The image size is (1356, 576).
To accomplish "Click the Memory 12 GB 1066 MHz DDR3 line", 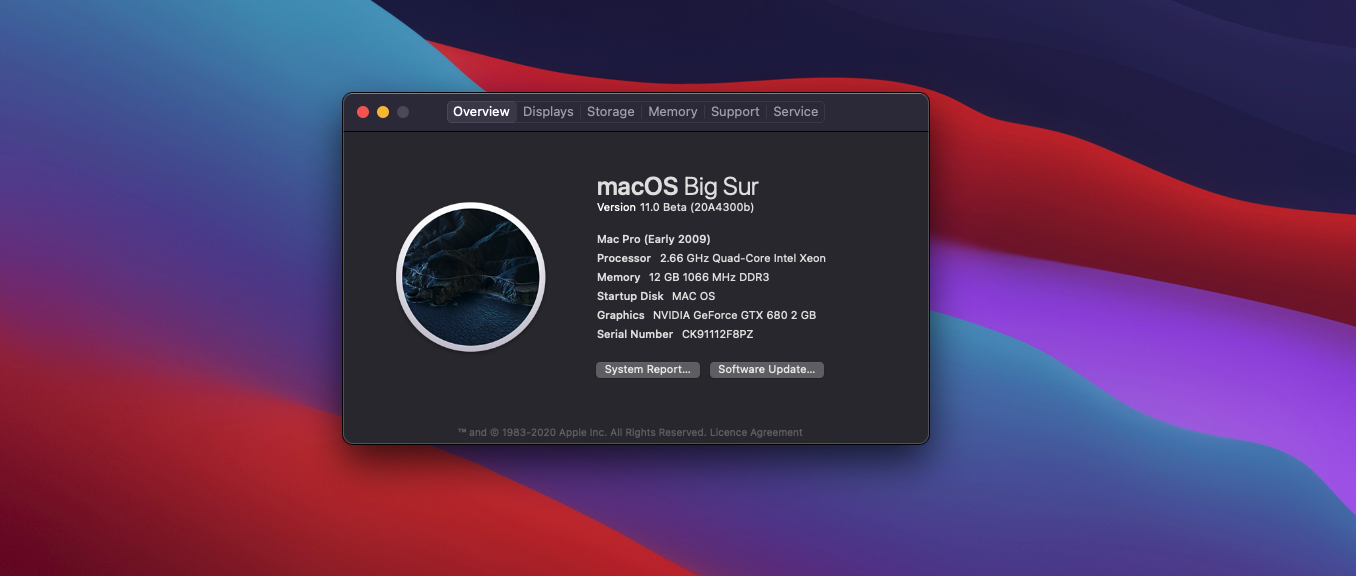I will 683,277.
